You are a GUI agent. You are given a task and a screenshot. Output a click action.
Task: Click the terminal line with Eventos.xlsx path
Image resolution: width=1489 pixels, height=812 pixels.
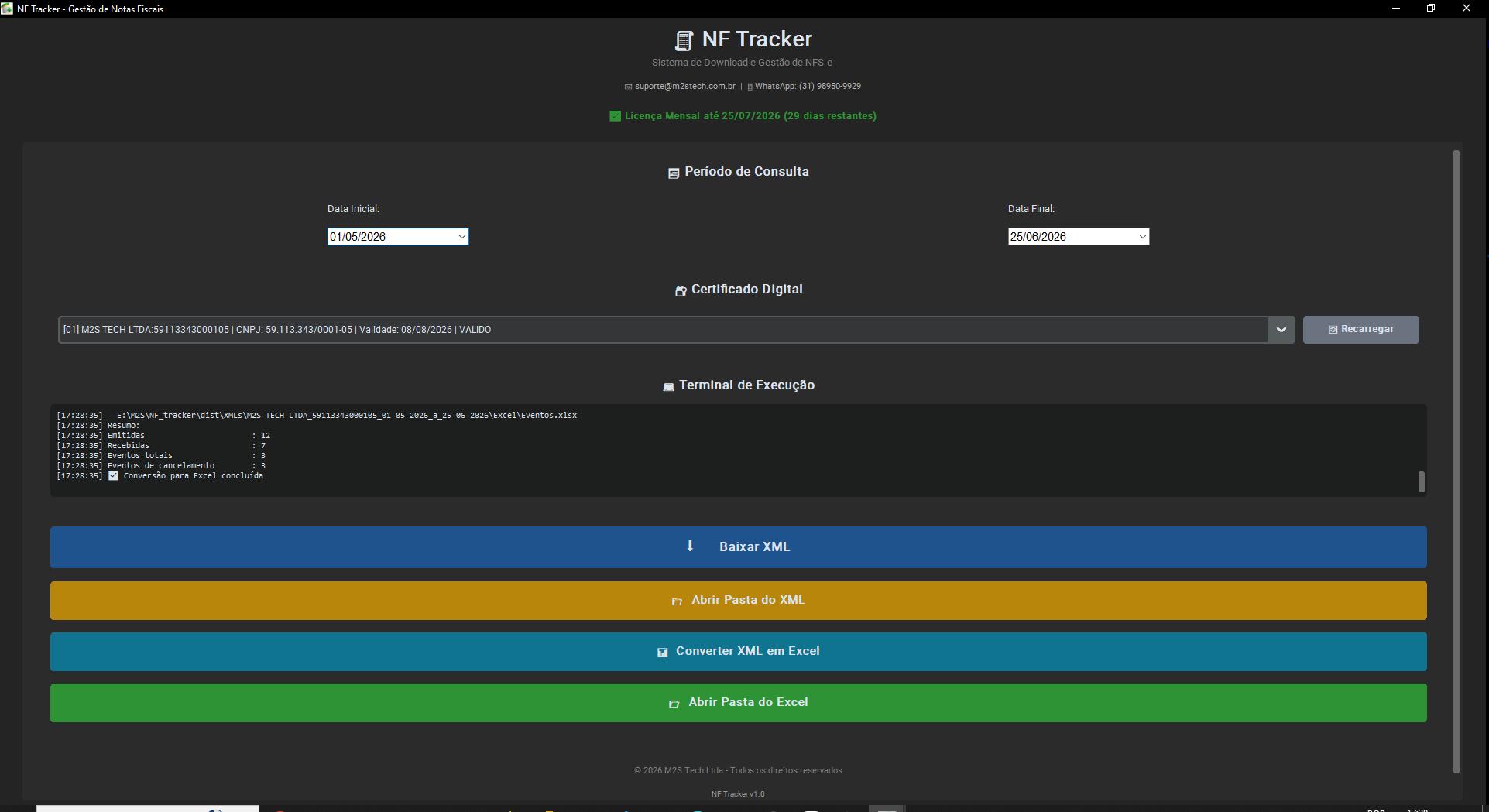317,416
